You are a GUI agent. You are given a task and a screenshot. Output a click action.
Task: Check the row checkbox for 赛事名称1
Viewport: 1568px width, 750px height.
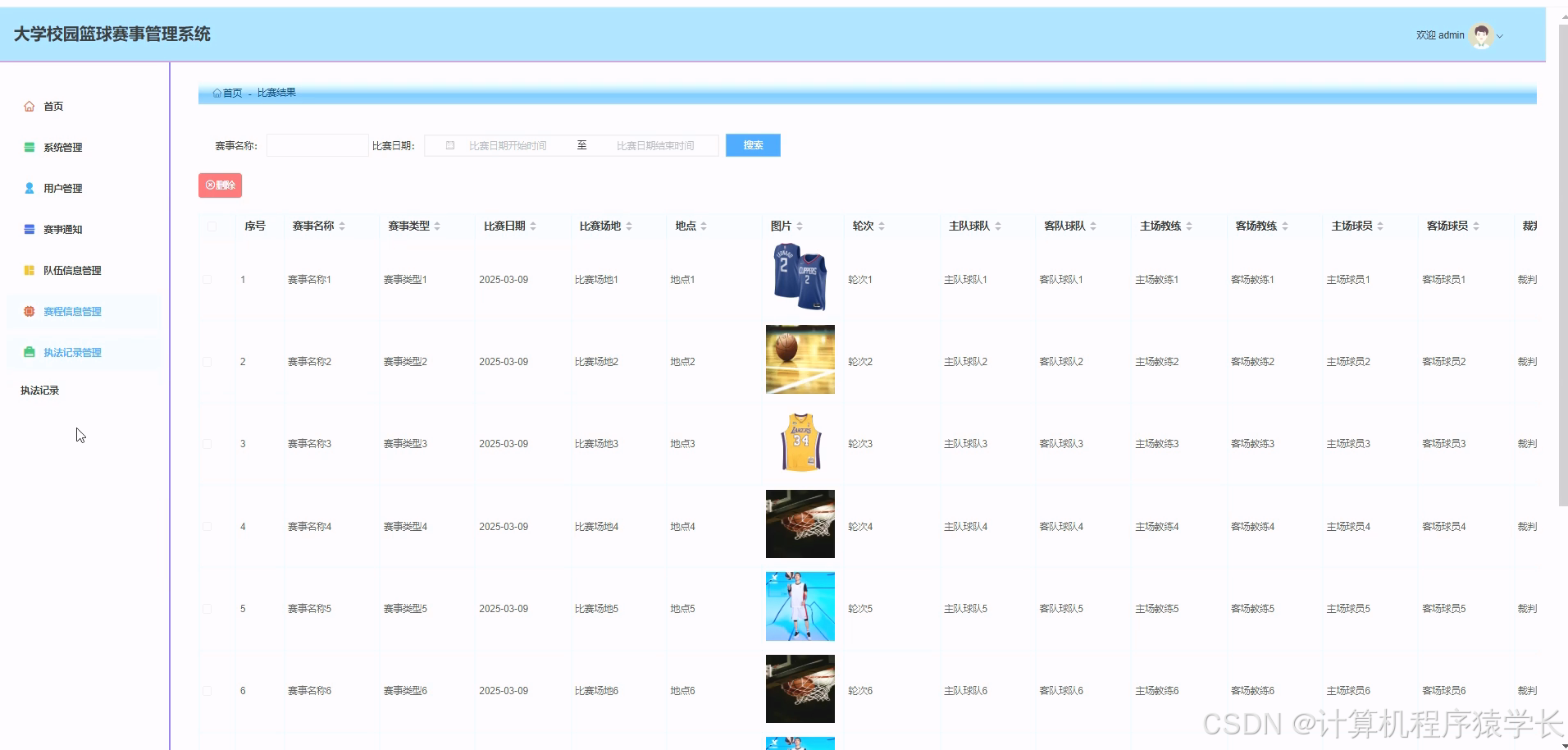tap(207, 279)
